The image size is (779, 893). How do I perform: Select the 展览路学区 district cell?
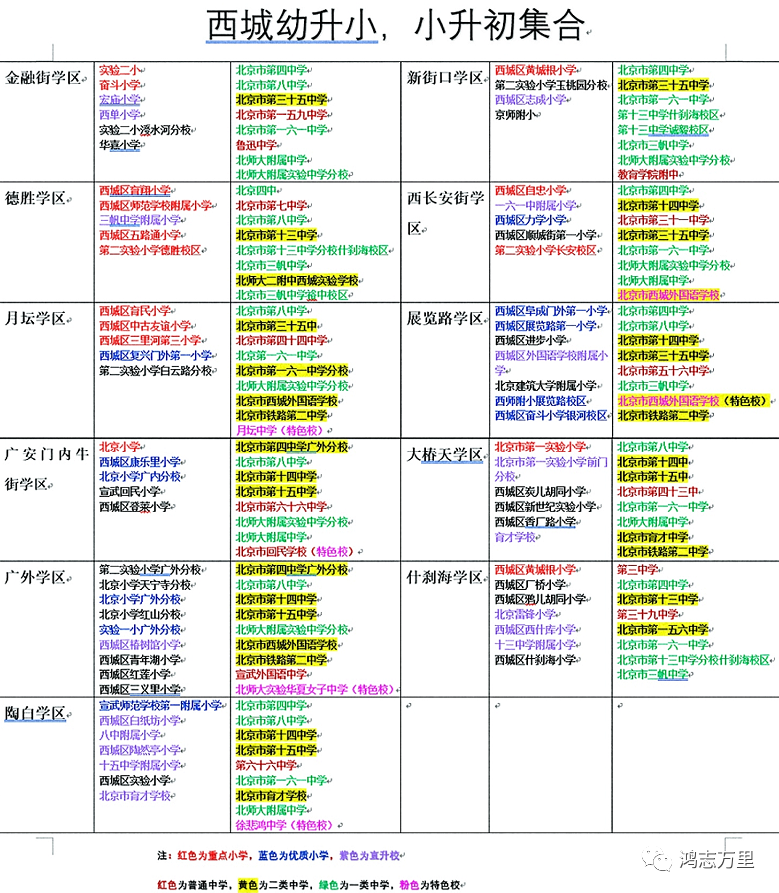(x=445, y=370)
